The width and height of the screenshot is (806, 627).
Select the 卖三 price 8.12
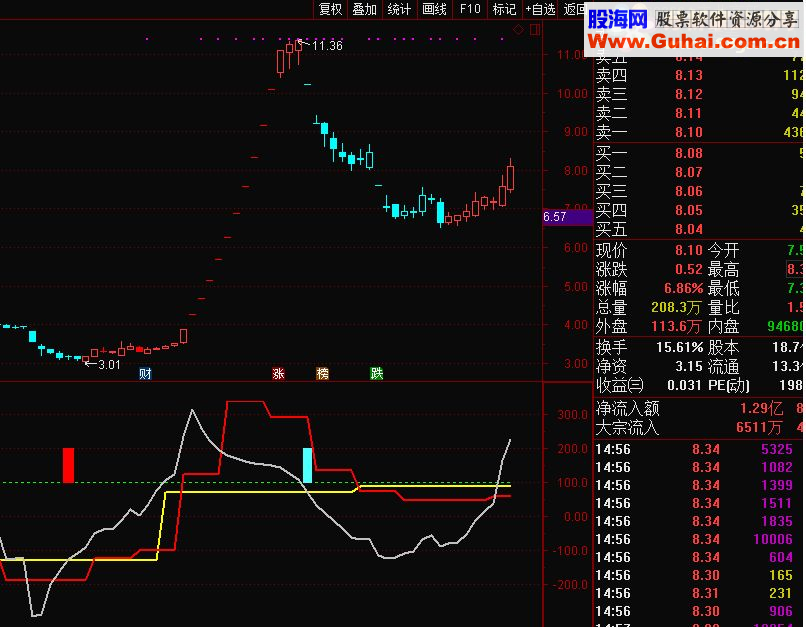[689, 95]
